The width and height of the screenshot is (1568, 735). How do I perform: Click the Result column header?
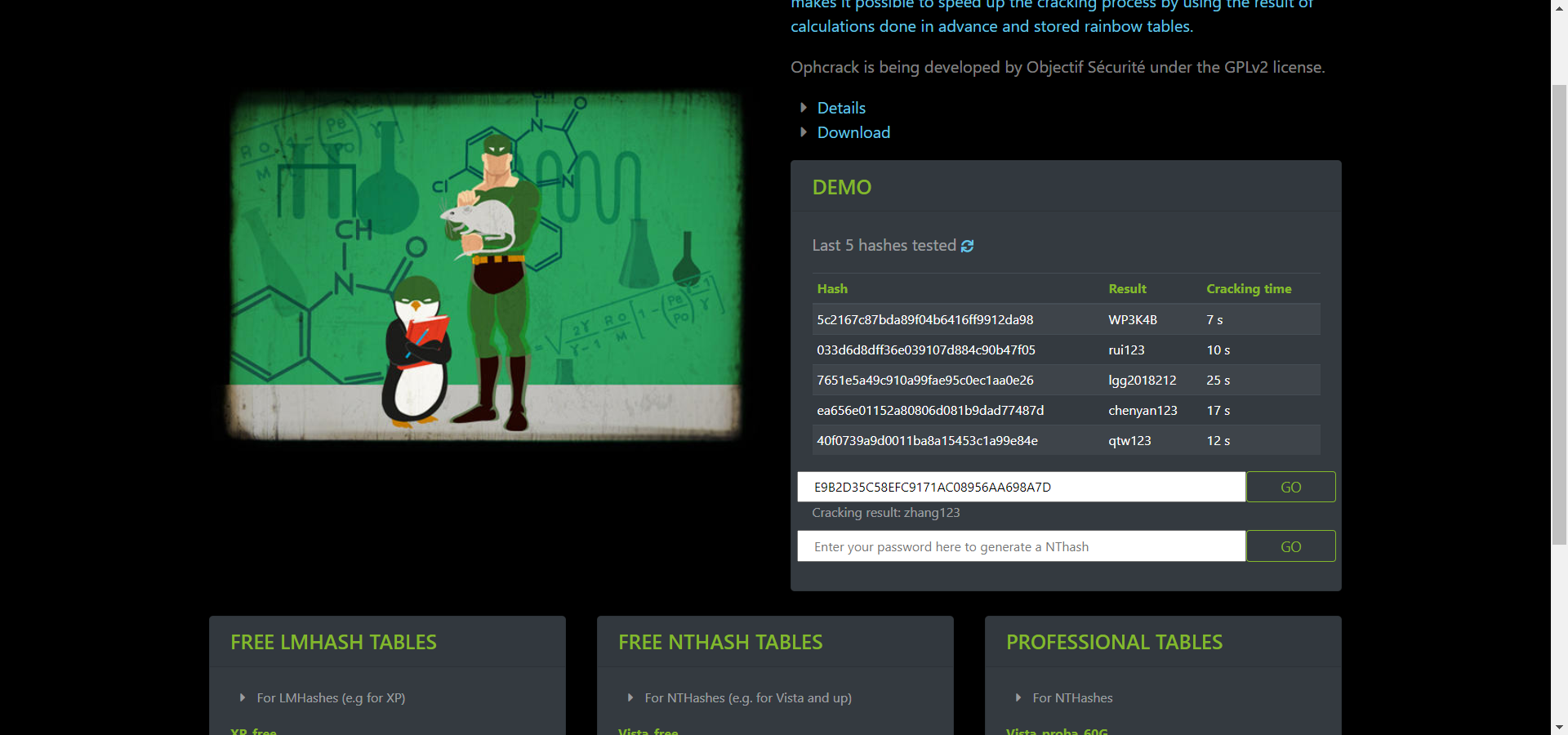pos(1127,288)
